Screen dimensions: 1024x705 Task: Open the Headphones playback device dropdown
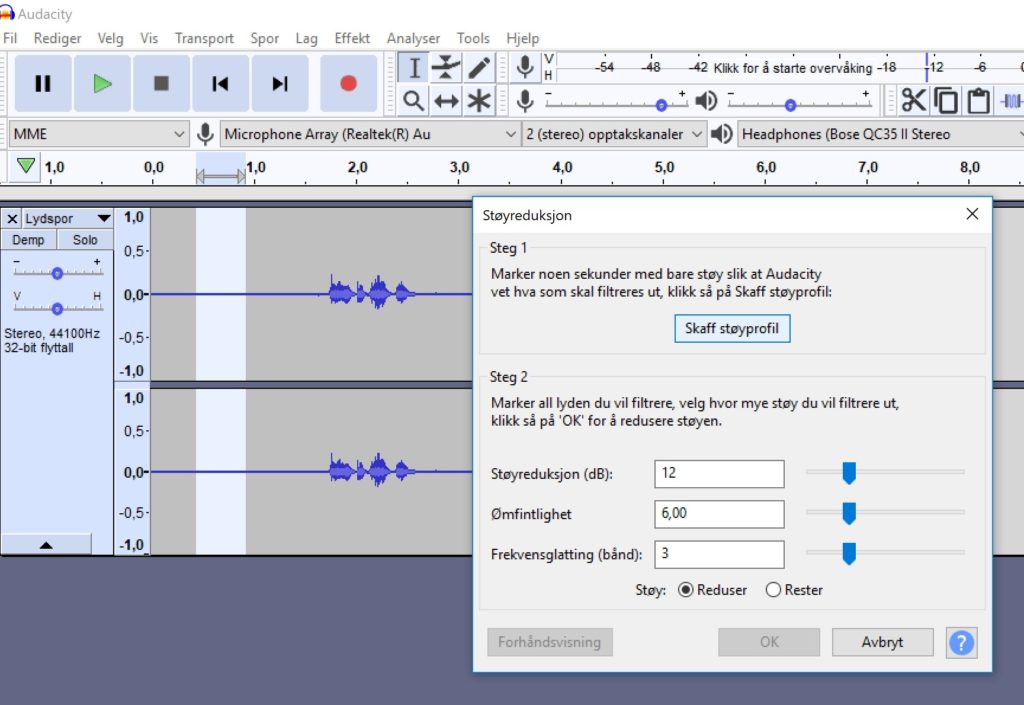(x=881, y=134)
